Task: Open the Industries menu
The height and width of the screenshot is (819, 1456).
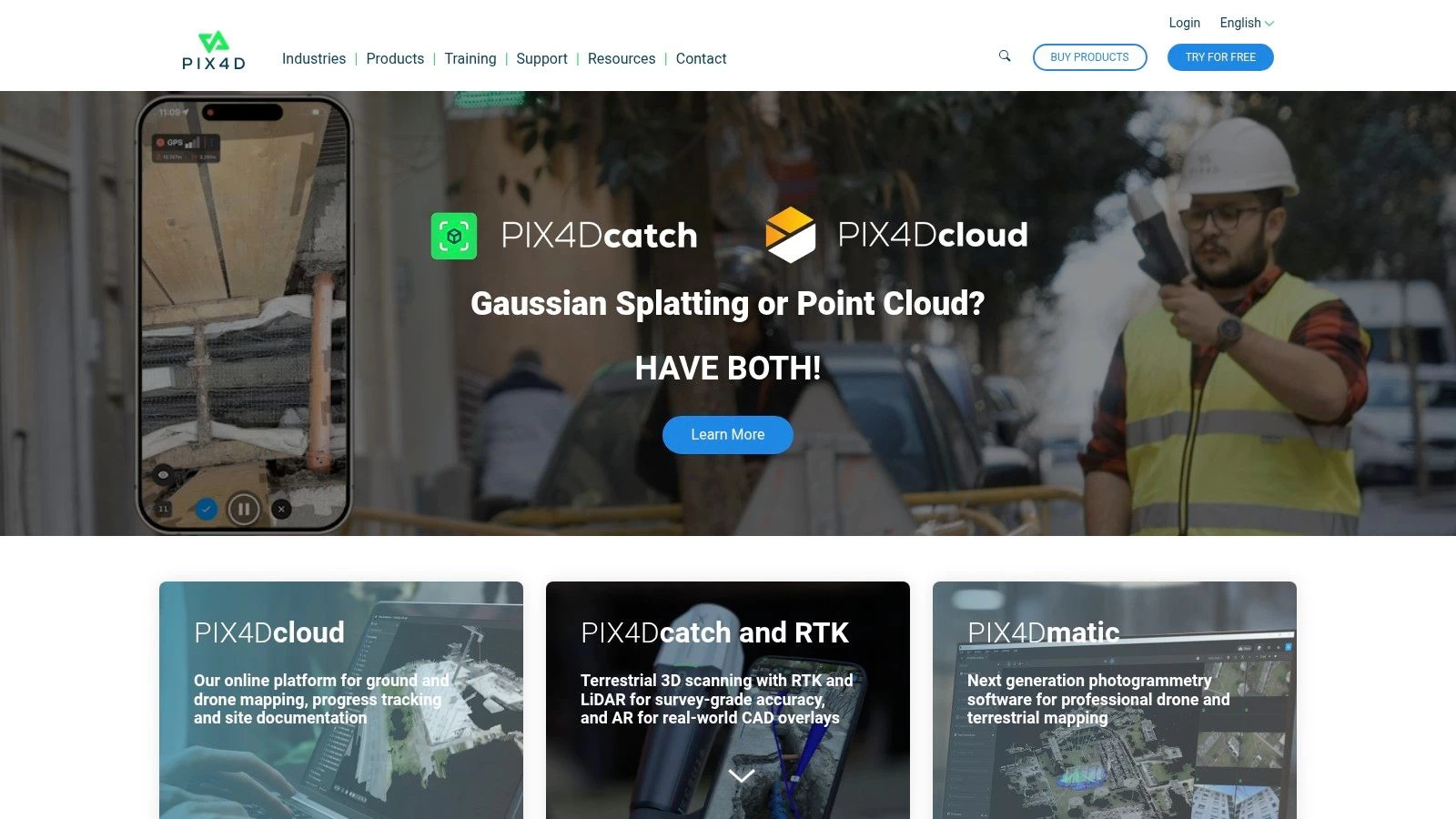Action: [x=314, y=58]
